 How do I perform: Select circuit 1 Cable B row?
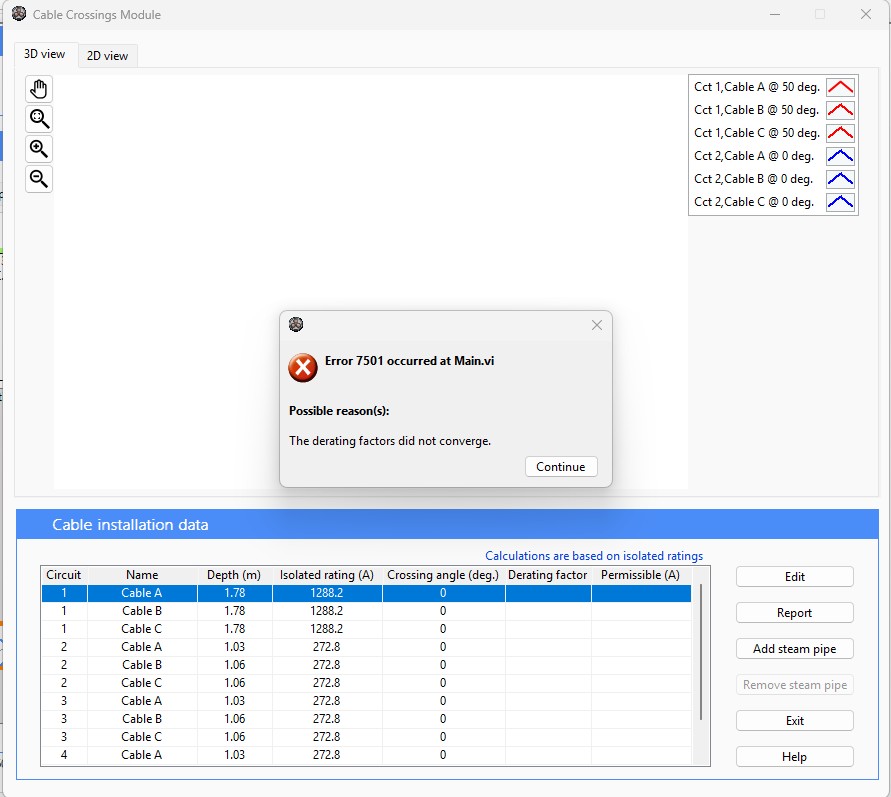click(367, 611)
